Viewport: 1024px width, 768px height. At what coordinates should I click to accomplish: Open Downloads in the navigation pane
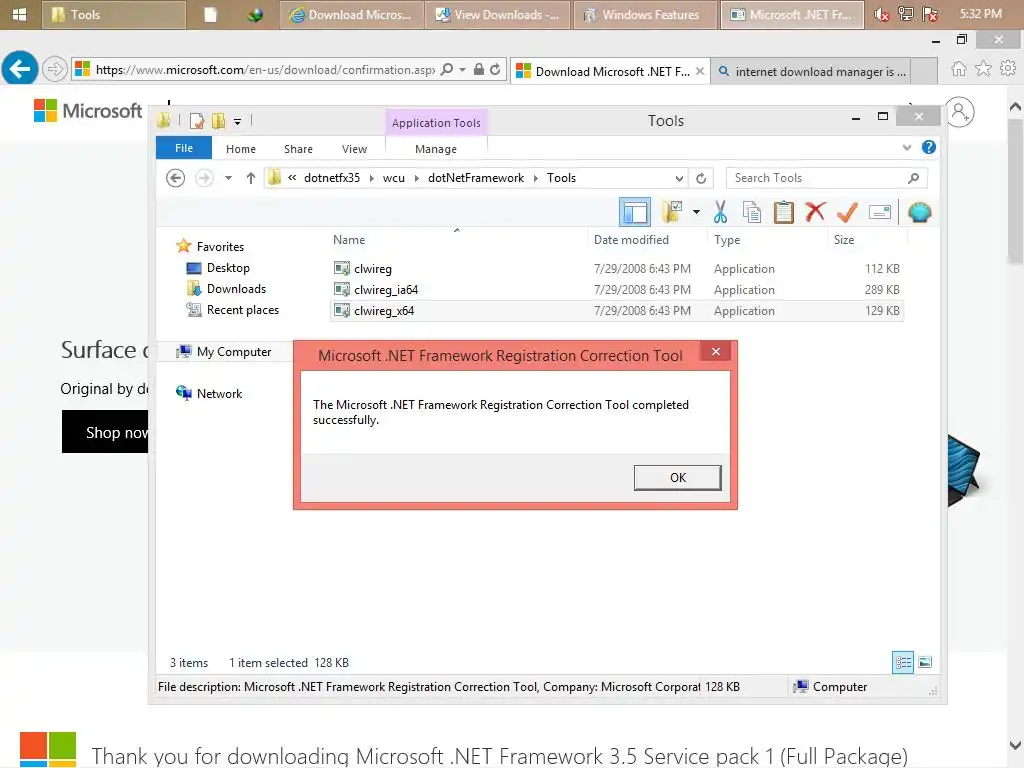click(236, 289)
